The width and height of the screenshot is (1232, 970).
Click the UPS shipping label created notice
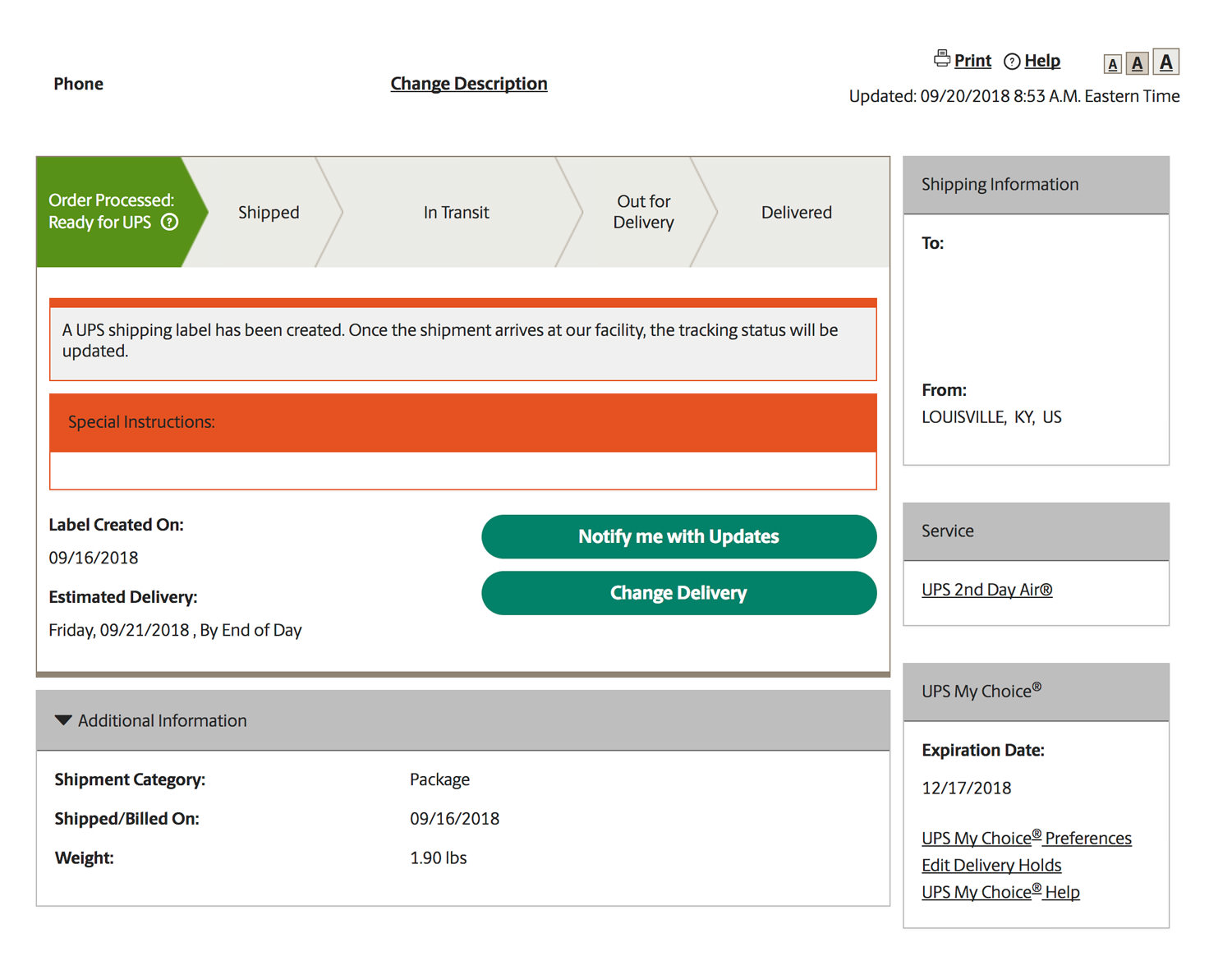[x=463, y=340]
